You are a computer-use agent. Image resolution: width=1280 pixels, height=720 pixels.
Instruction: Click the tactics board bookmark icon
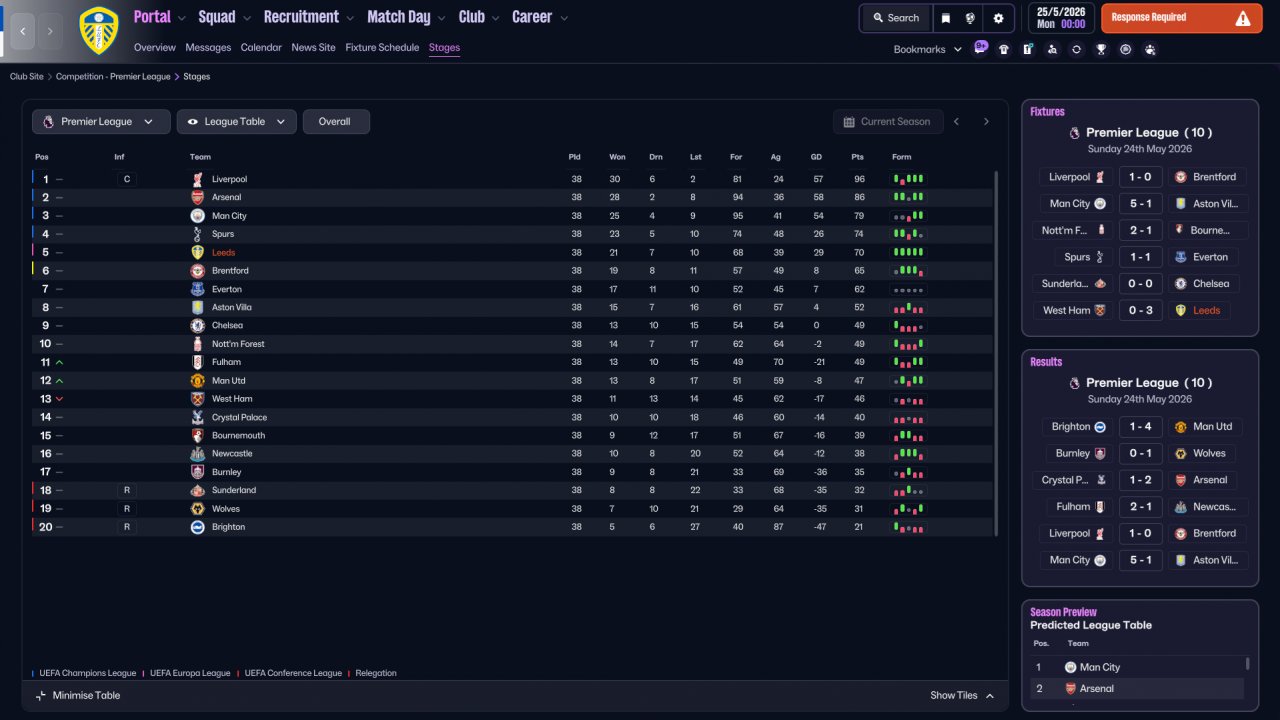[1028, 49]
